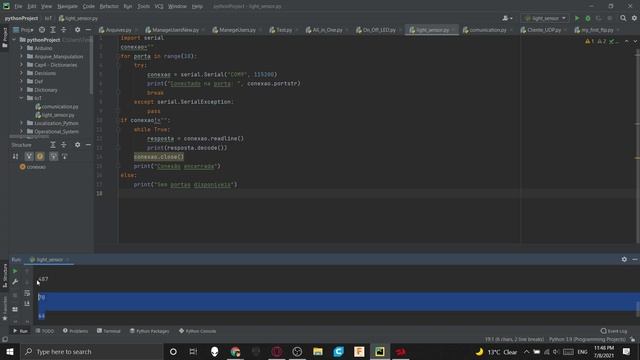
Task: Open the user account icon menu
Action: (x=507, y=18)
